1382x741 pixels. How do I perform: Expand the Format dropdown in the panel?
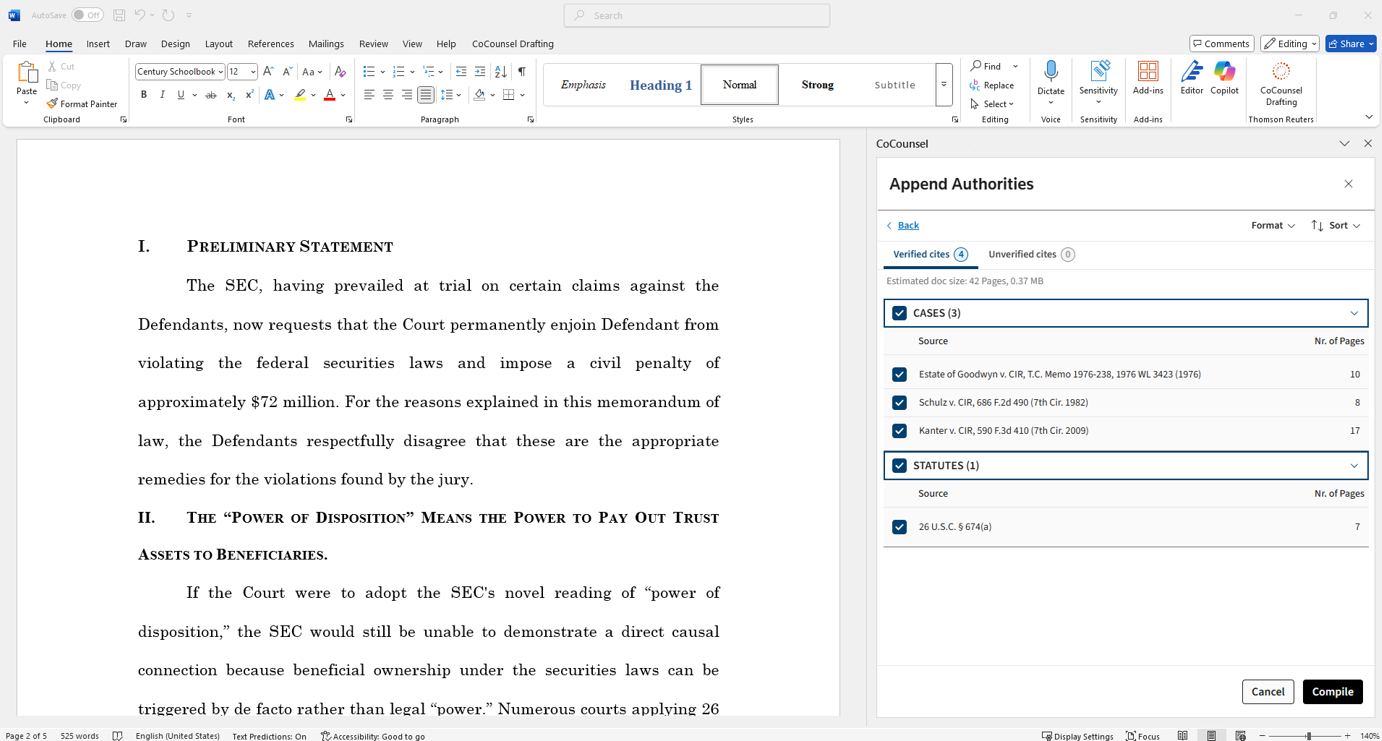[x=1272, y=226]
